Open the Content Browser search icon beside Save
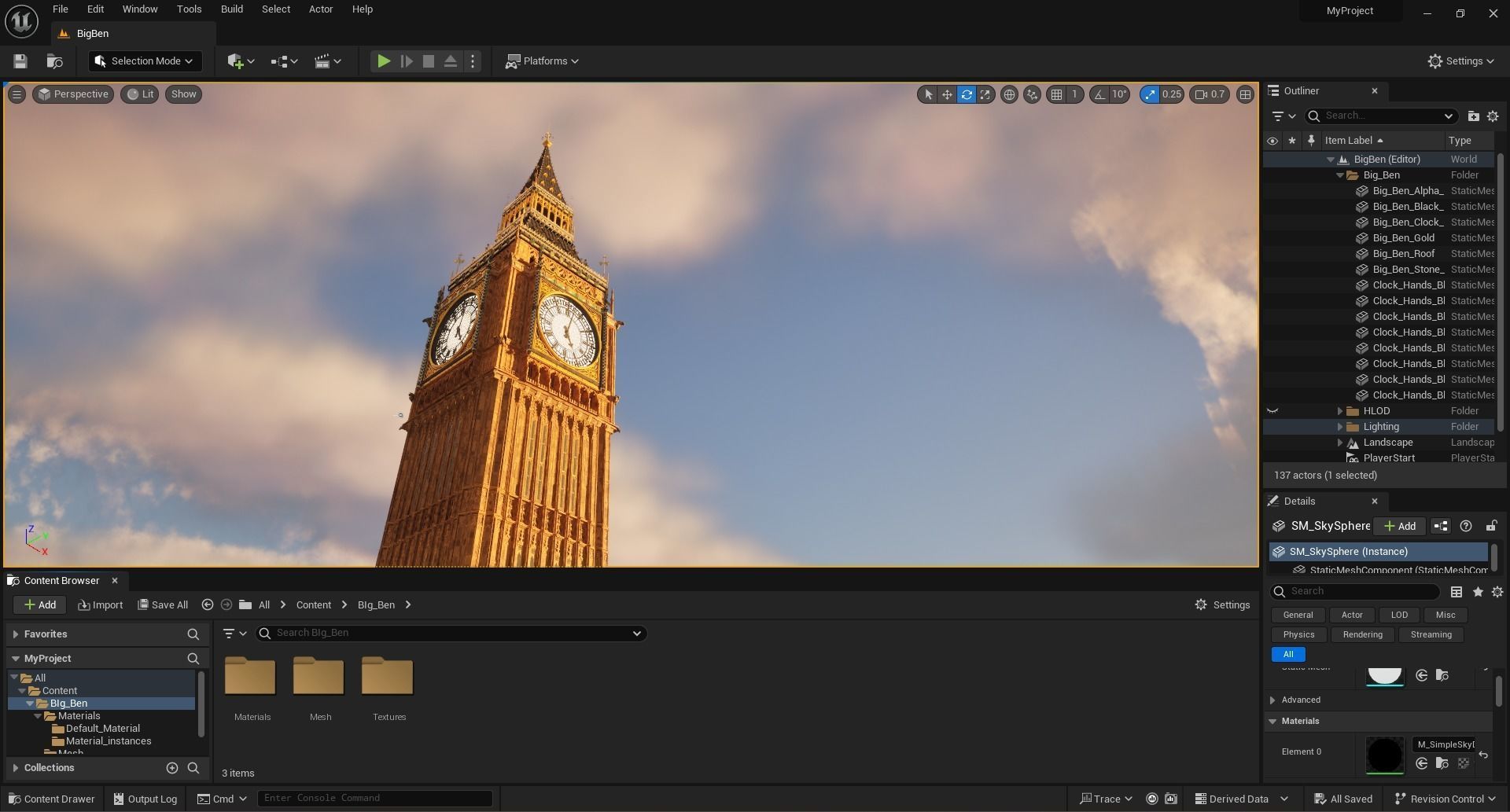Viewport: 1510px width, 812px height. [x=55, y=61]
